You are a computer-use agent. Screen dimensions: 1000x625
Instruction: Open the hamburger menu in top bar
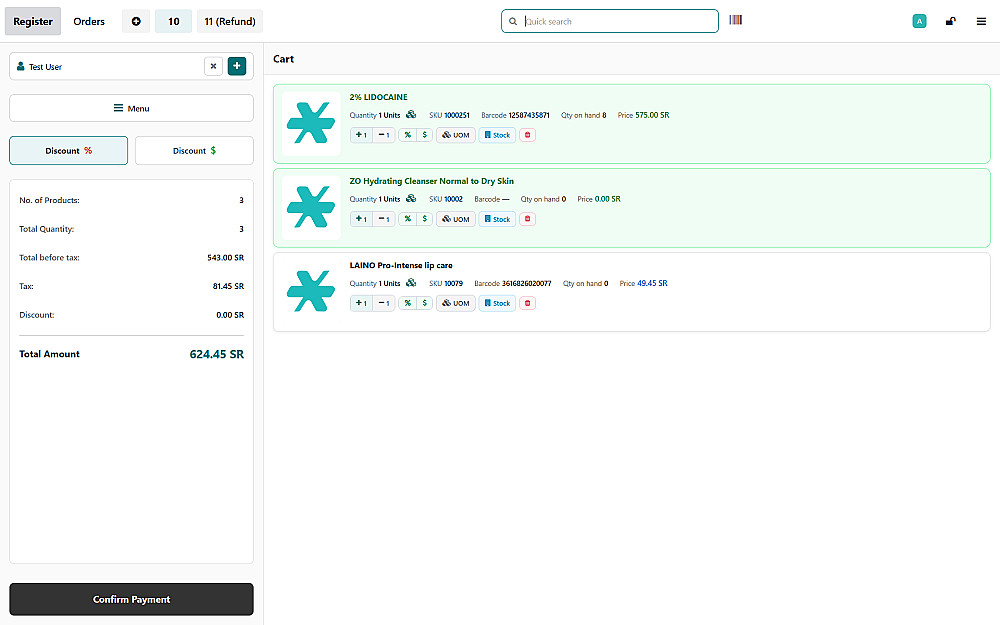click(981, 21)
